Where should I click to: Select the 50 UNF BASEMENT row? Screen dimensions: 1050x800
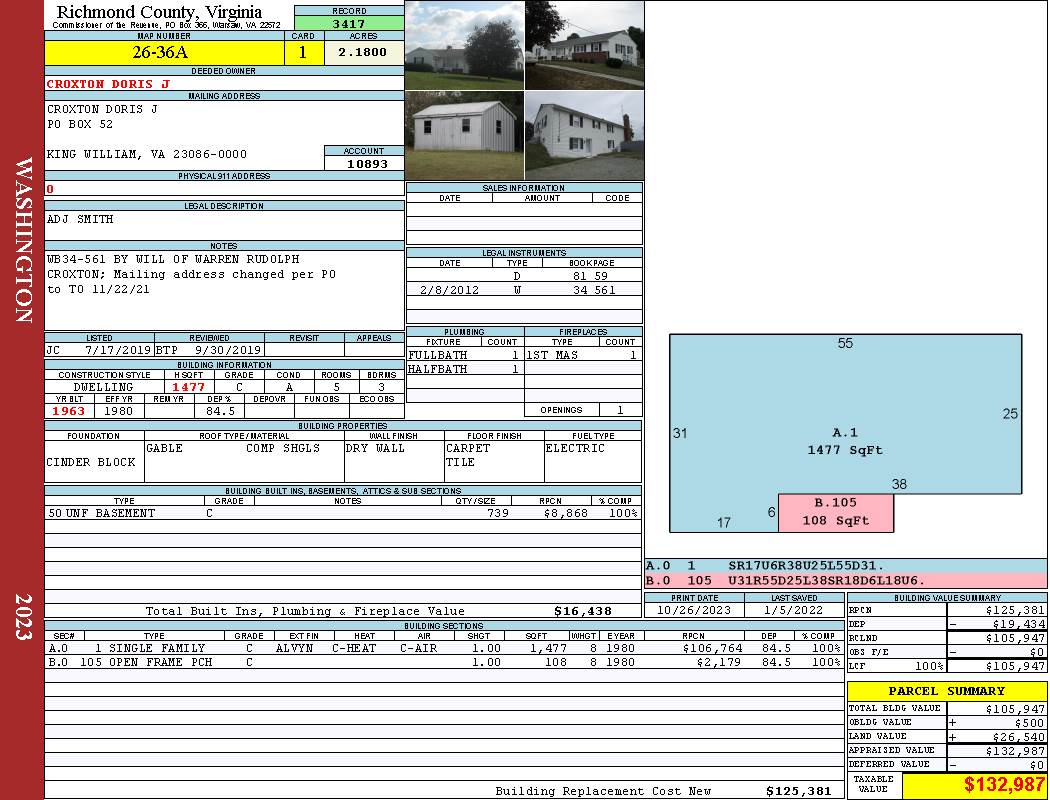tap(342, 513)
